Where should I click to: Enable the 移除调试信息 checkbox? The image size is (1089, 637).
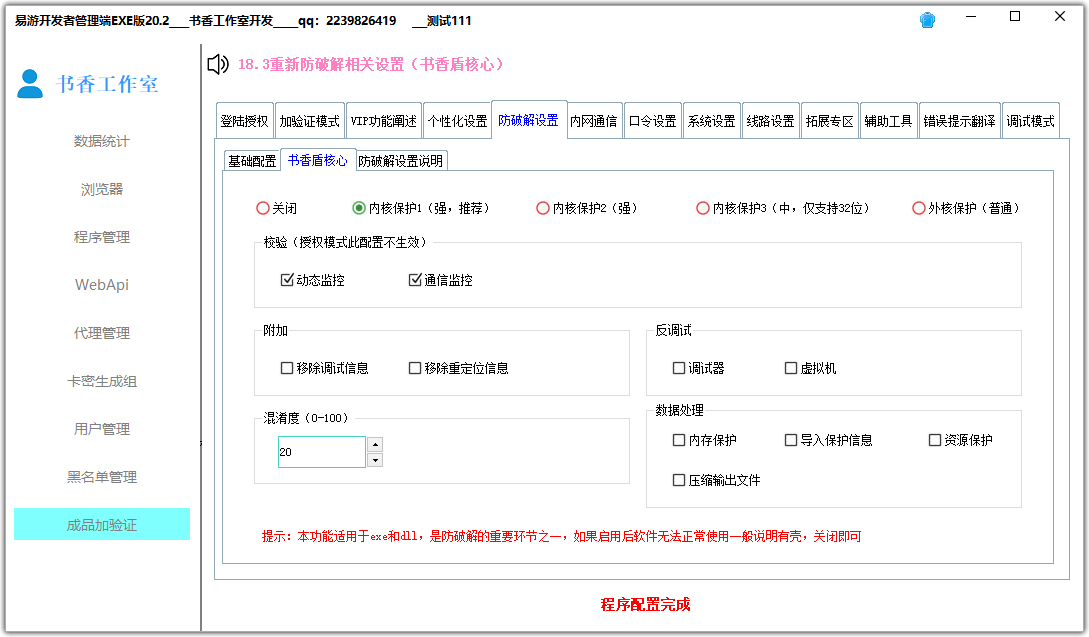click(287, 368)
